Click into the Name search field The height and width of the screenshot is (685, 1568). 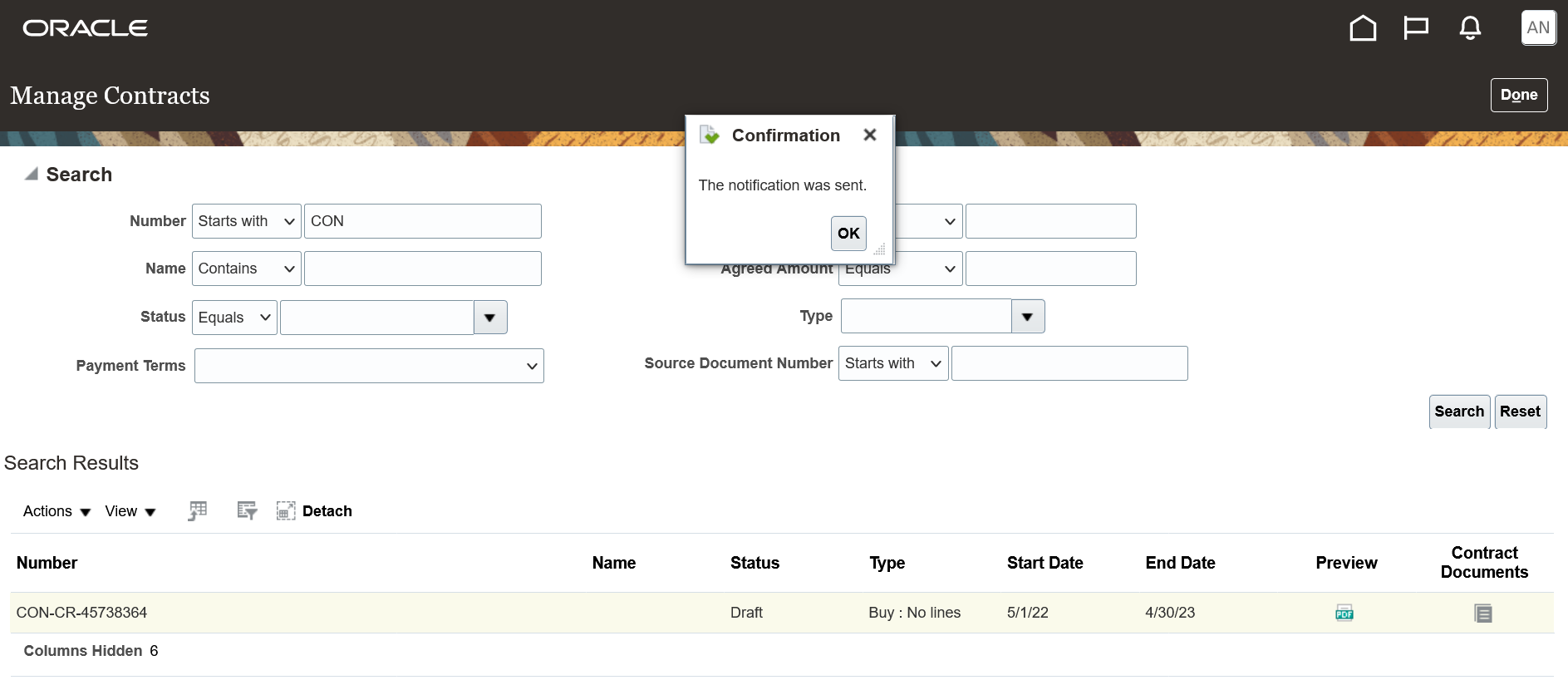click(x=422, y=269)
